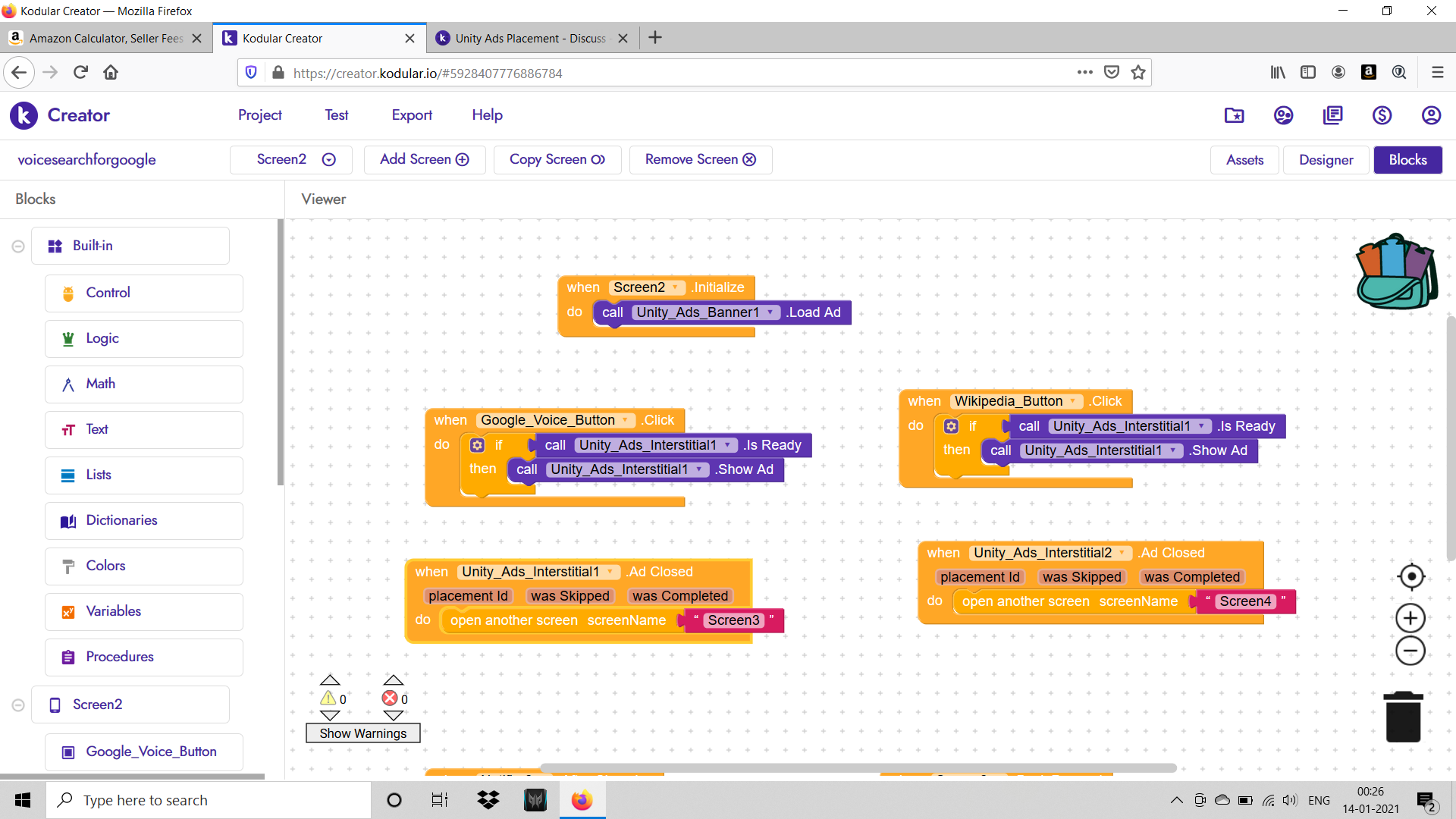The image size is (1456, 819).
Task: Zoom in the blocks workspace
Action: [1410, 618]
